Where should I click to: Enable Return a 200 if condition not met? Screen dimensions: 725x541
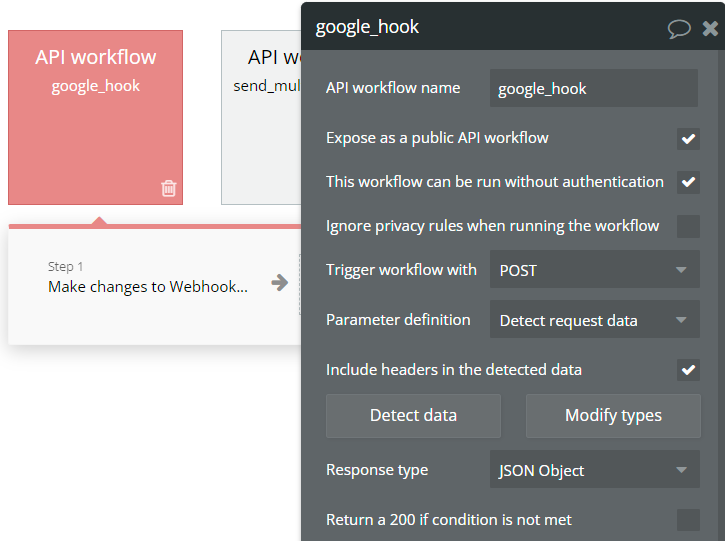point(688,520)
